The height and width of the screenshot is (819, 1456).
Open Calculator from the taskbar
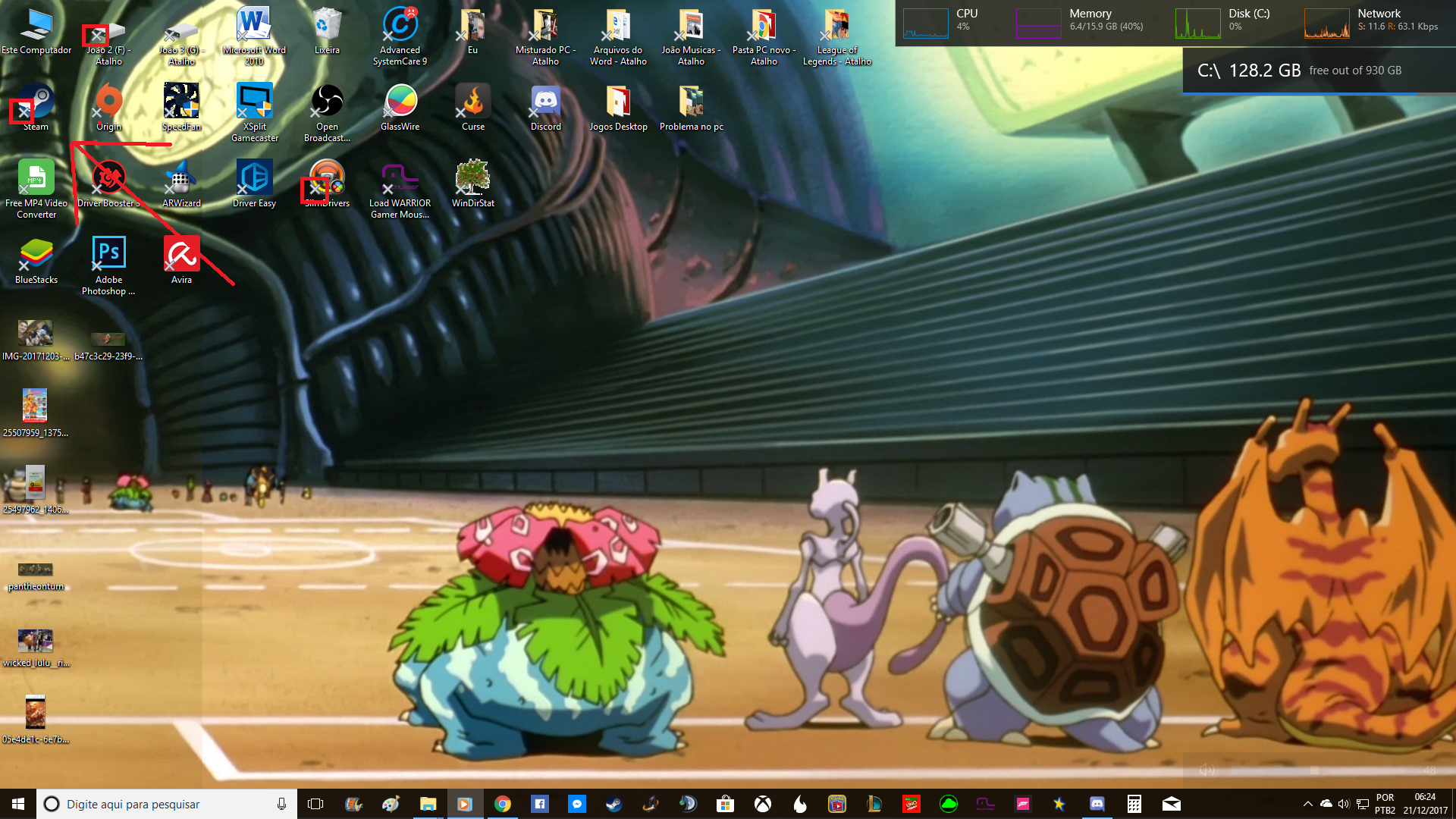(x=1134, y=804)
